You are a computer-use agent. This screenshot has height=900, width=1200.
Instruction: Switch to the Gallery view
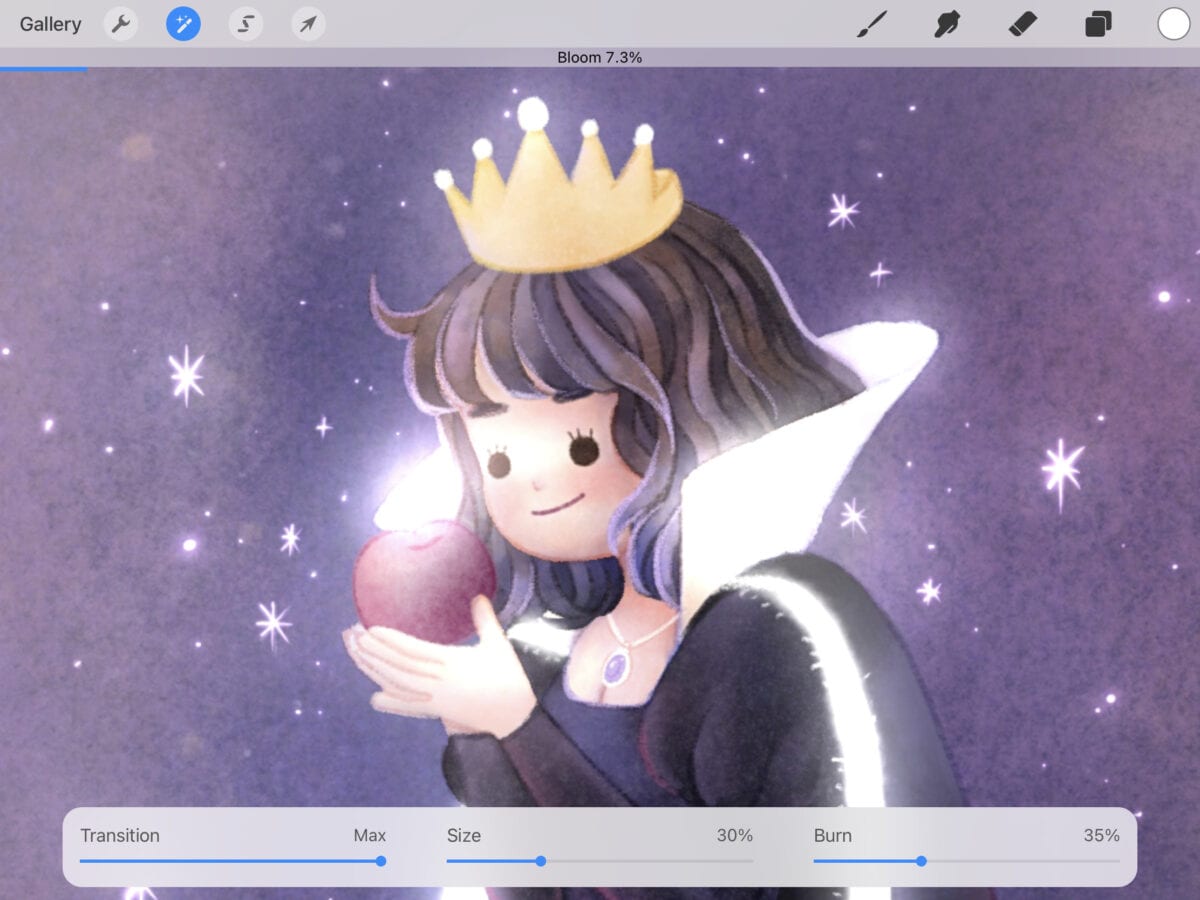50,23
